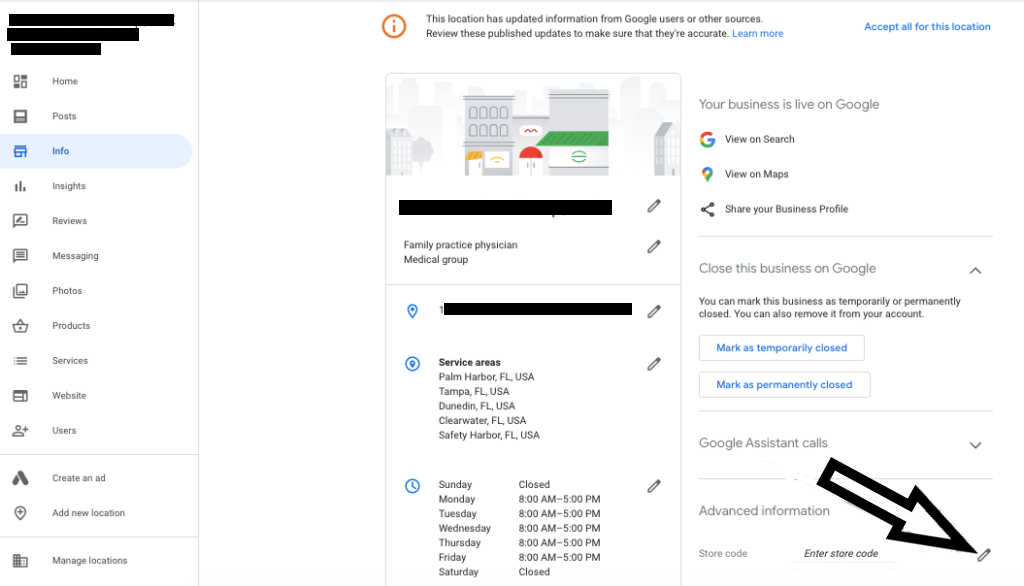Expand the Google Assistant calls section
Screen dimensions: 1024x586
pos(975,446)
